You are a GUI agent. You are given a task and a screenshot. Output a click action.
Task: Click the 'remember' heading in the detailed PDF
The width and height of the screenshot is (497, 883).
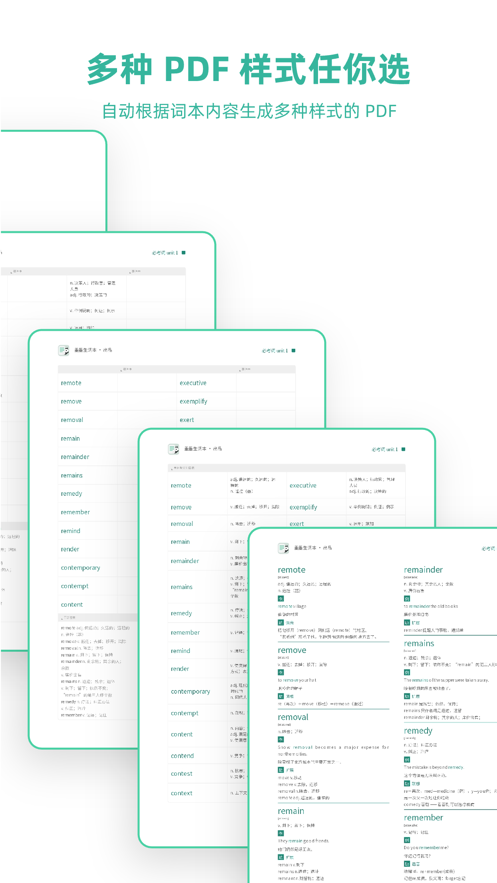coord(423,817)
